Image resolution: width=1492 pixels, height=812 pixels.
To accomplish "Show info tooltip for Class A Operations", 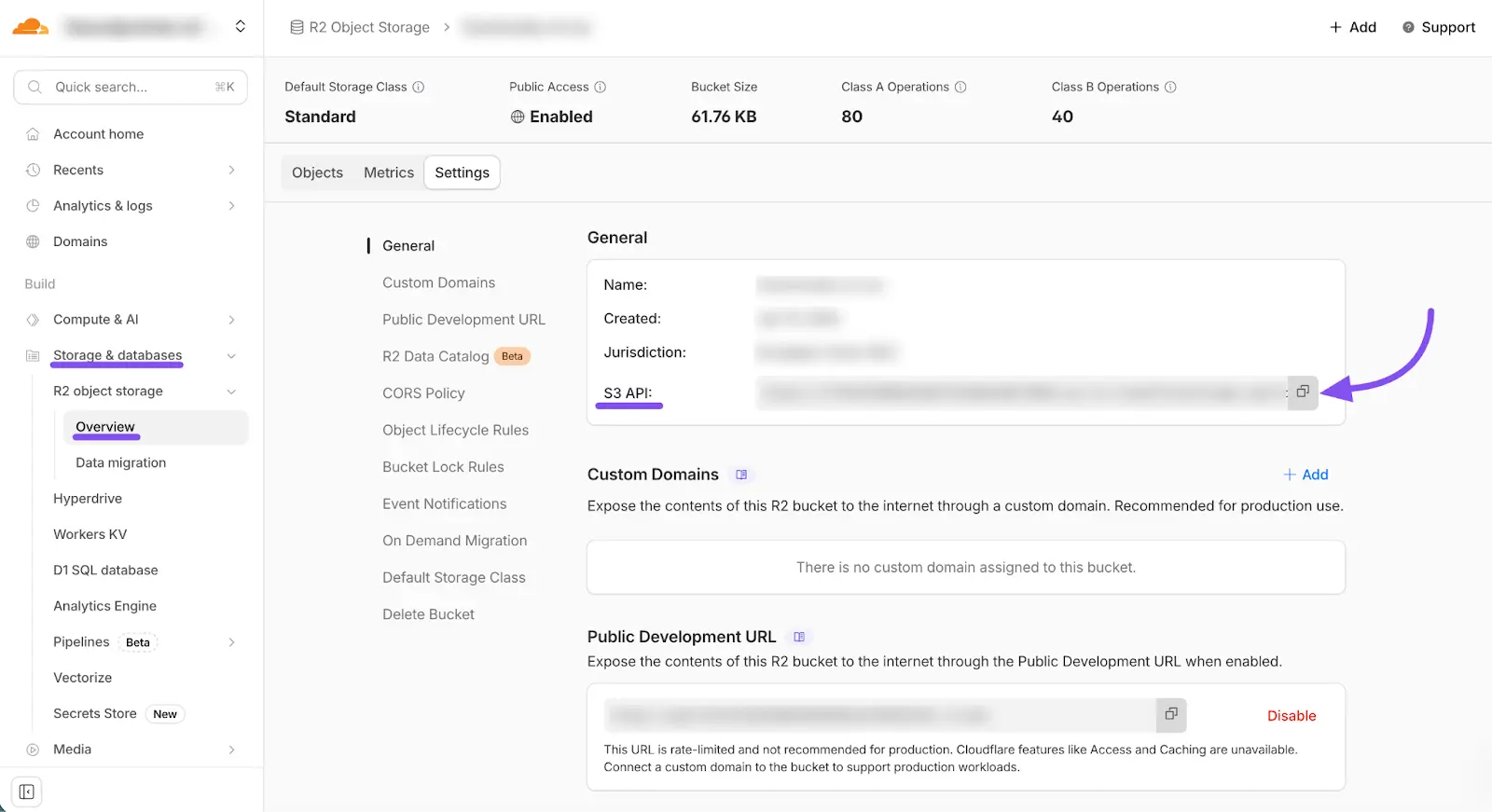I will pos(960,87).
